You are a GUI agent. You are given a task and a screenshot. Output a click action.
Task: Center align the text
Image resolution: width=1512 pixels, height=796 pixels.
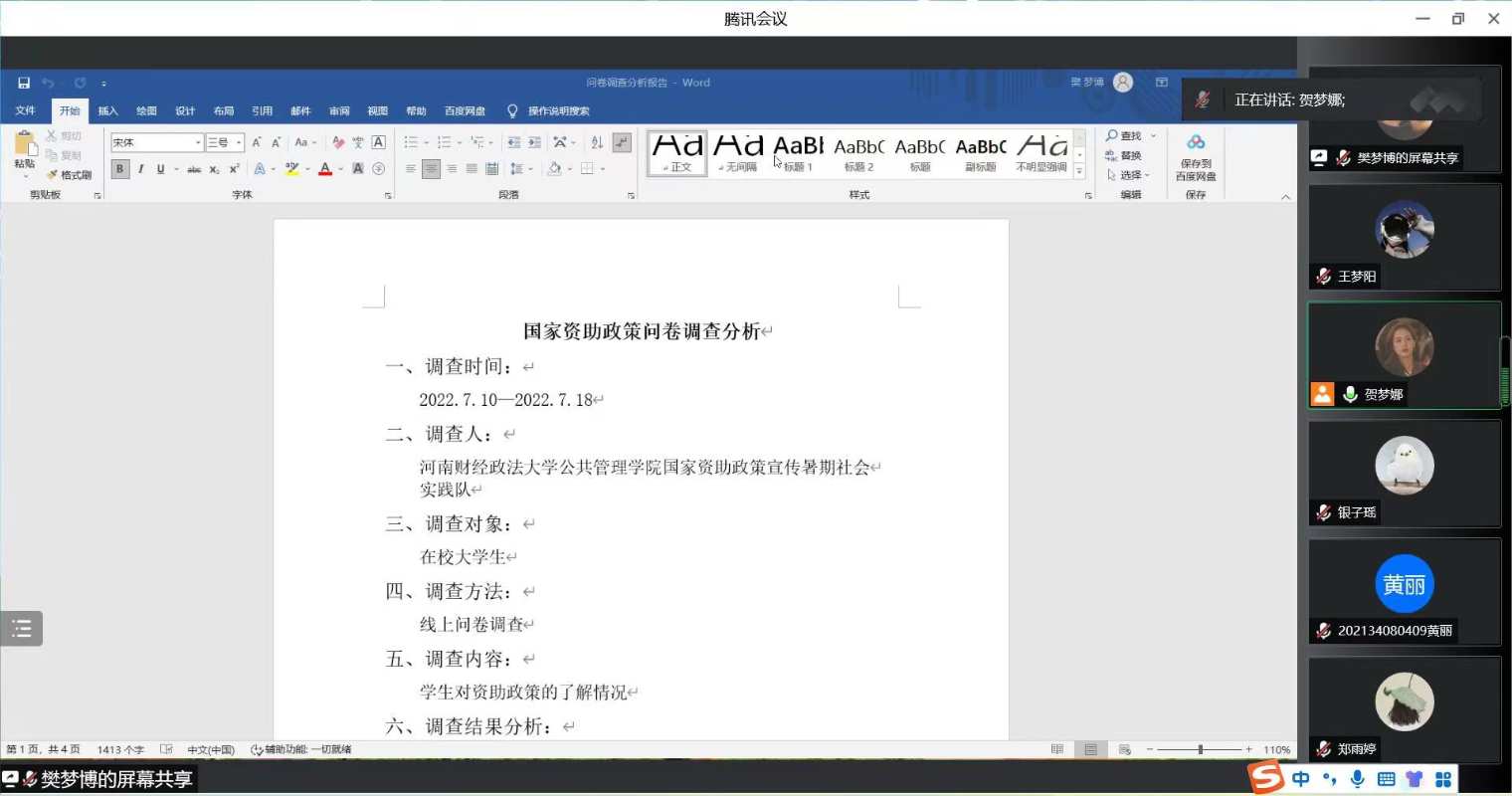pyautogui.click(x=431, y=169)
